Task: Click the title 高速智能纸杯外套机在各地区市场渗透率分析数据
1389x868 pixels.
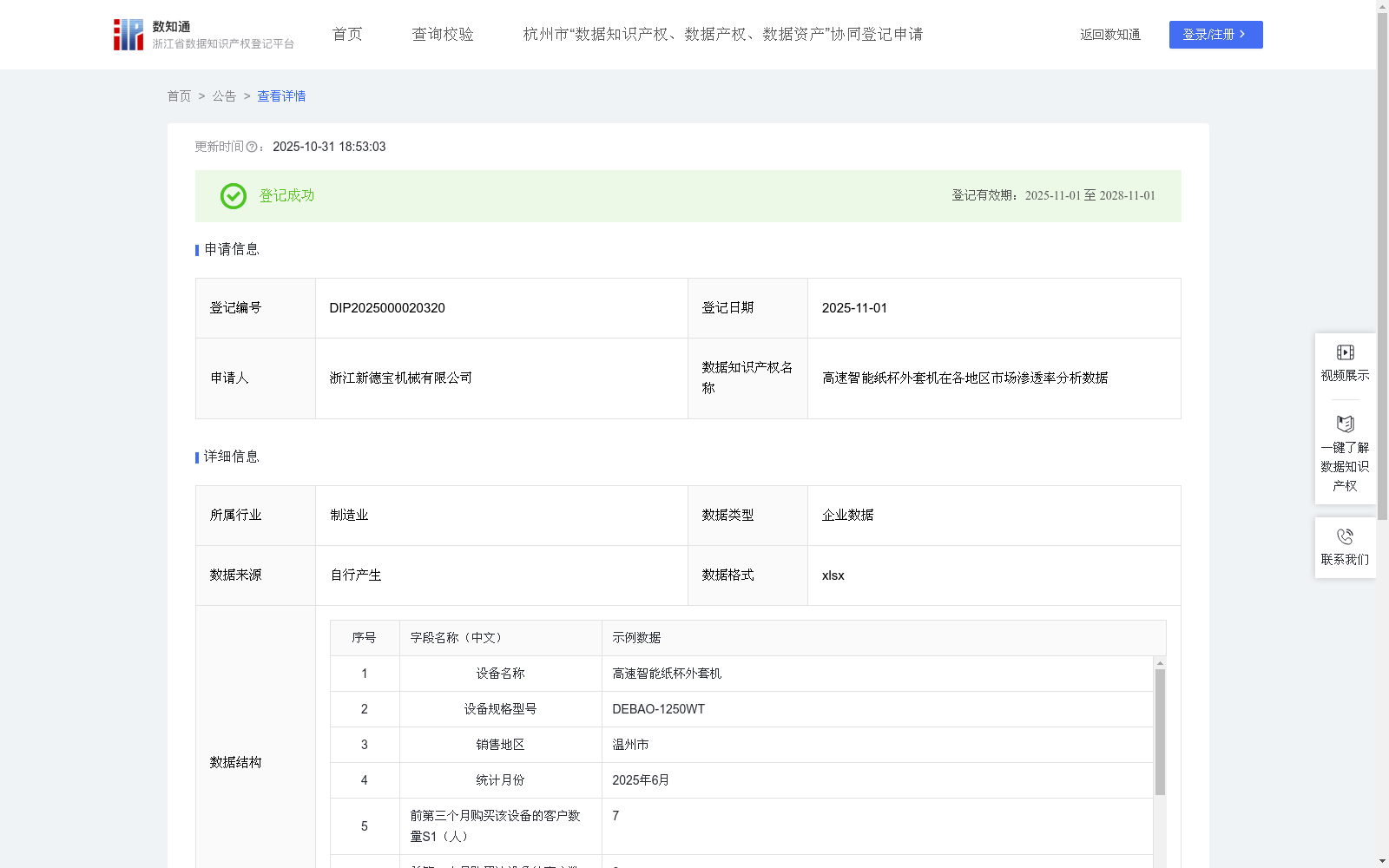Action: pos(964,378)
